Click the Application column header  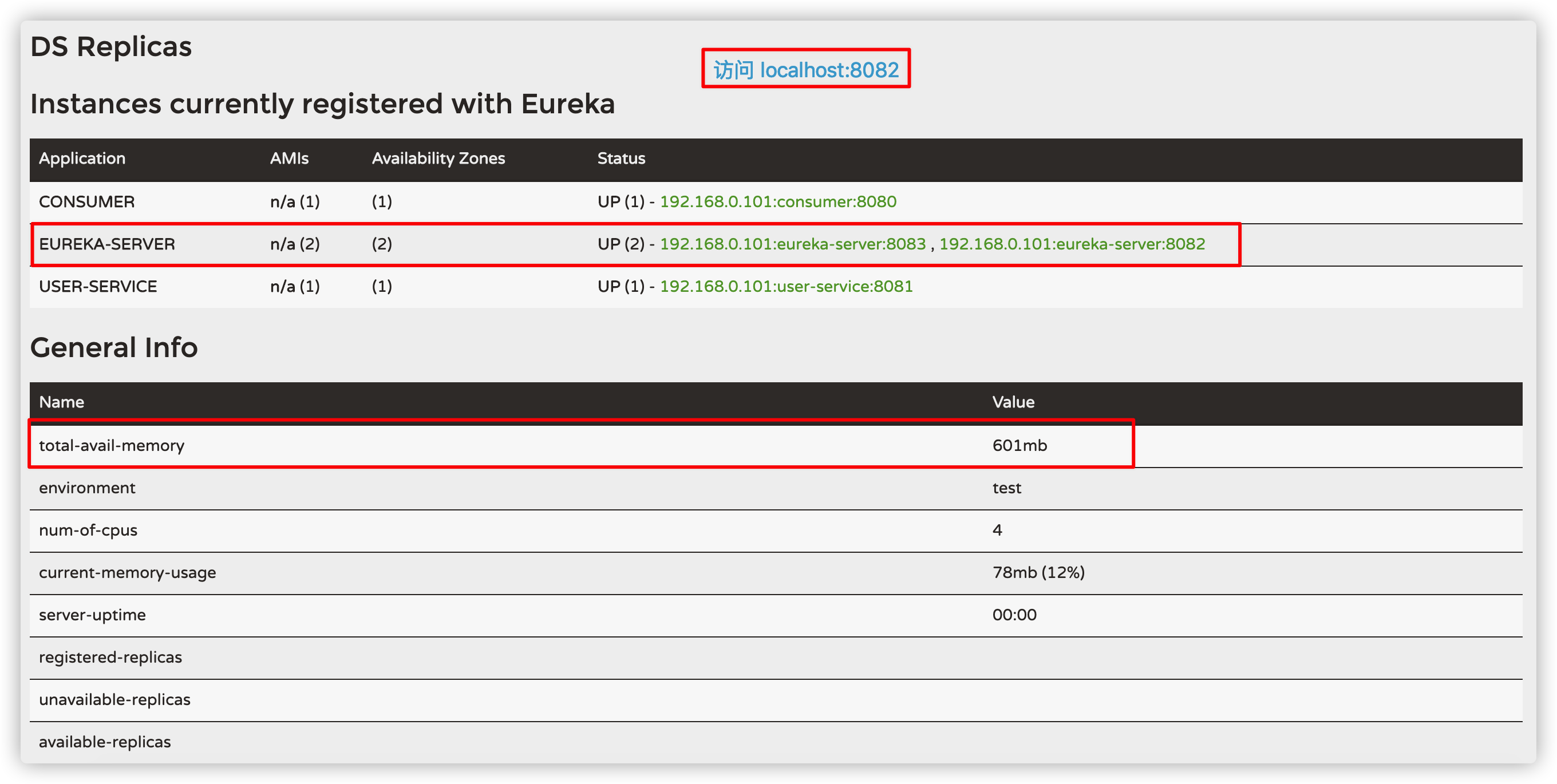pos(82,159)
